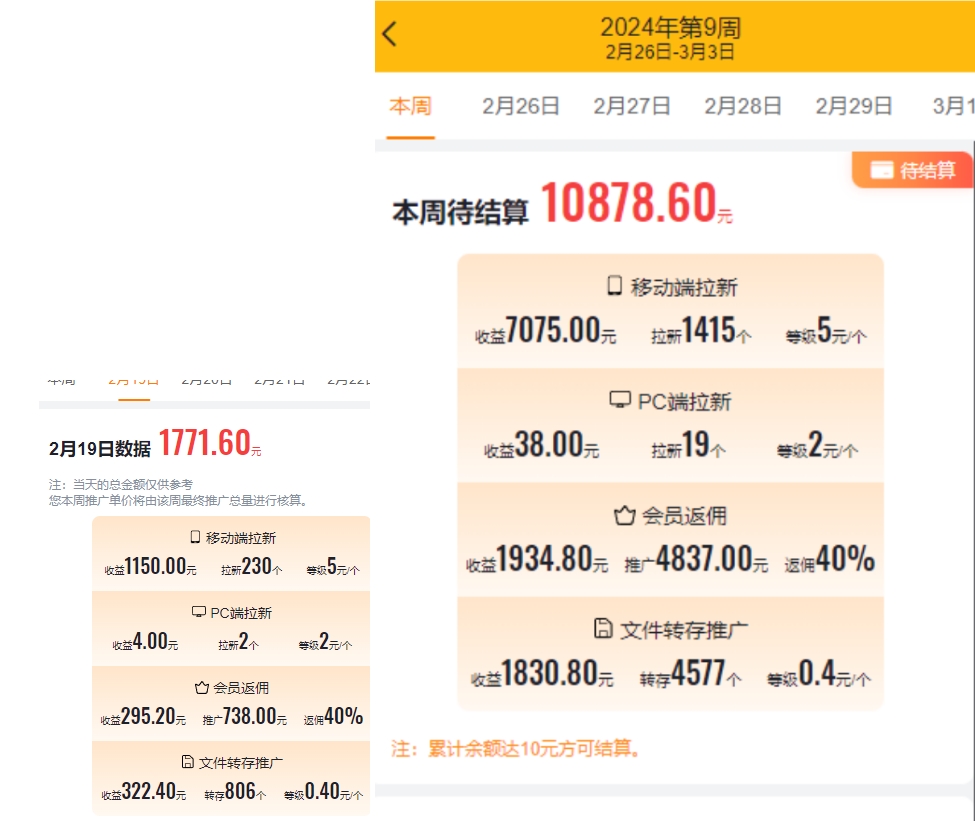Screen dimensions: 975x821
Task: Click the weekly total 10878.60元
Action: (x=637, y=203)
